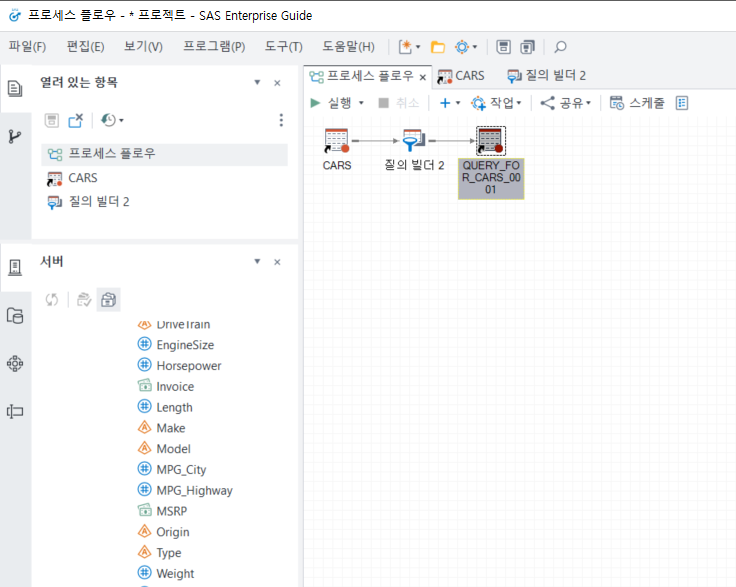The image size is (736, 587).
Task: Expand the recent history dropdown arrow
Action: tap(122, 121)
